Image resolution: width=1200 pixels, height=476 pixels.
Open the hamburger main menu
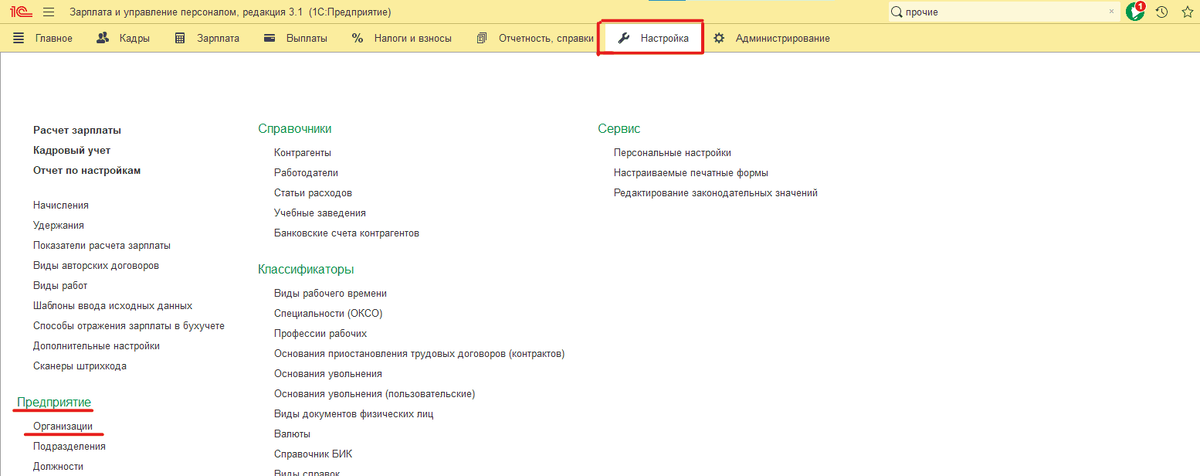click(48, 12)
